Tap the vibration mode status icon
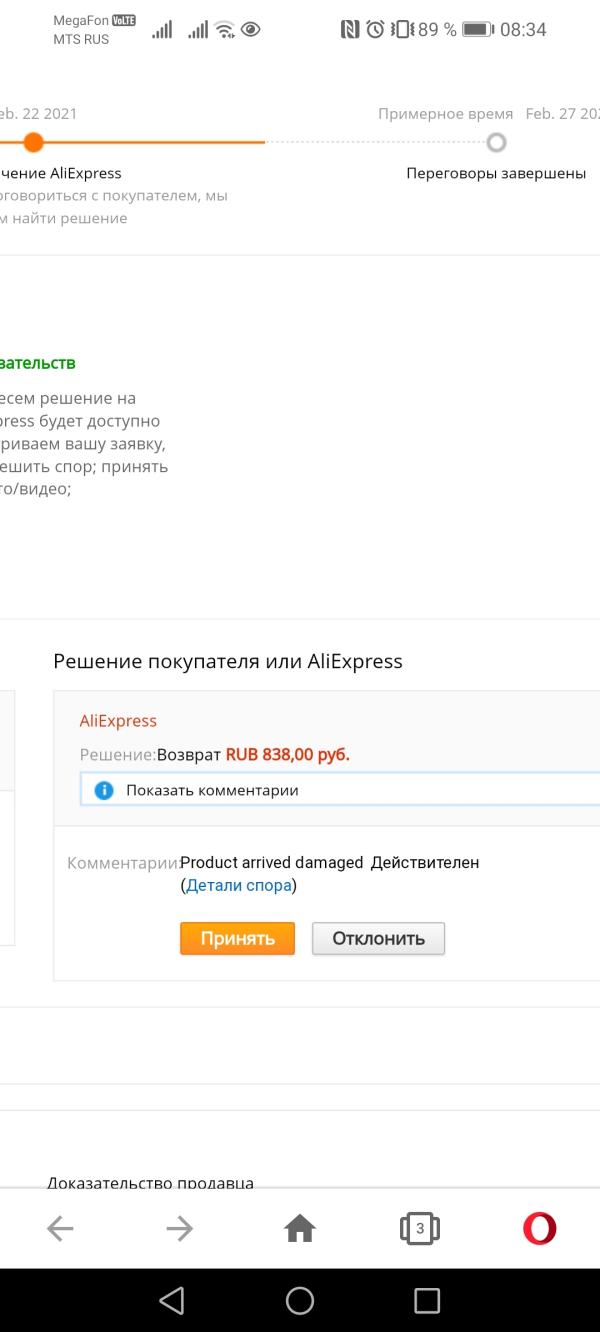This screenshot has width=600, height=1332. [402, 30]
